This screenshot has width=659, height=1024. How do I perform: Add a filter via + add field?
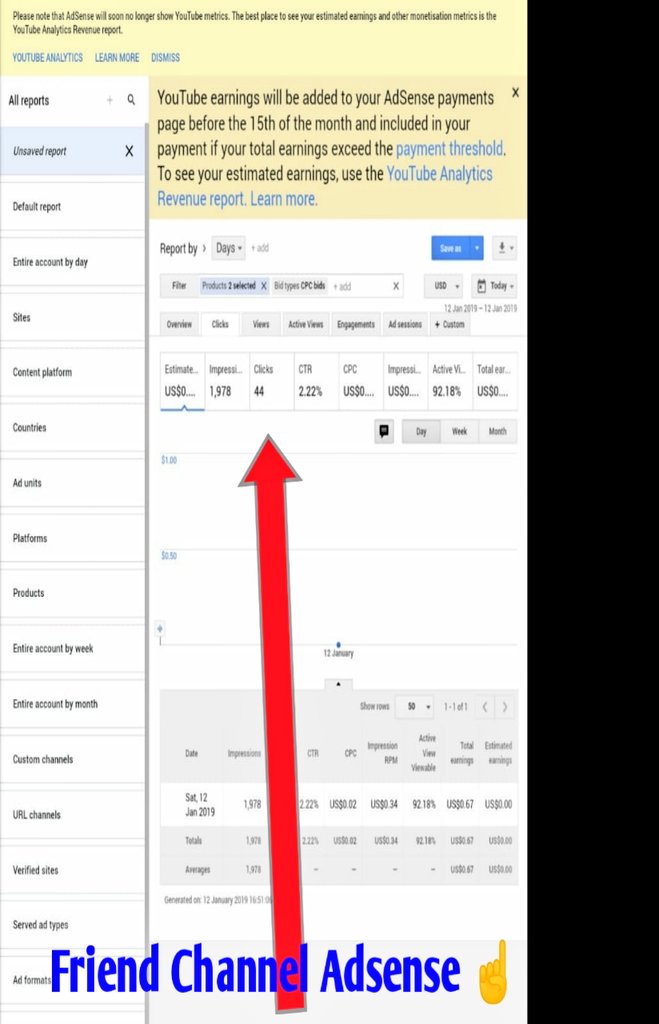click(x=342, y=286)
